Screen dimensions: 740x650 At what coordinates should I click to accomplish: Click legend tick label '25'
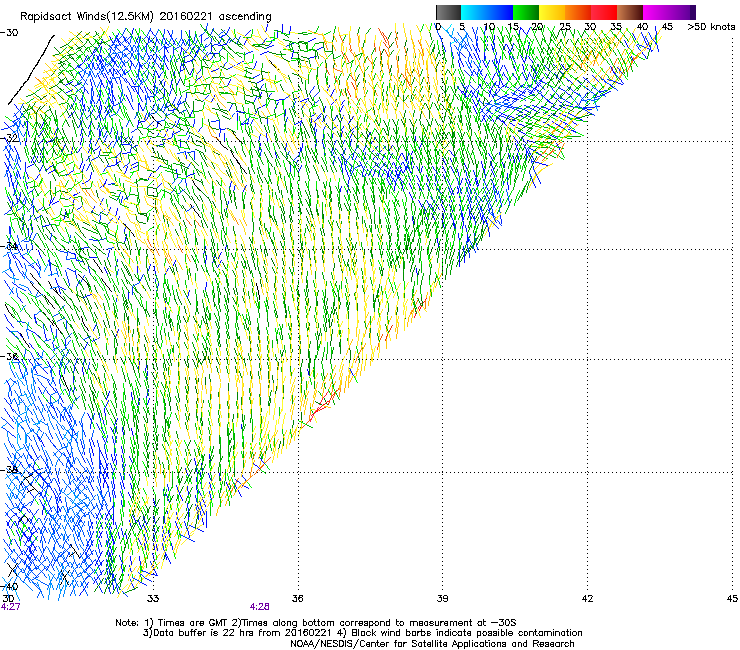click(565, 27)
